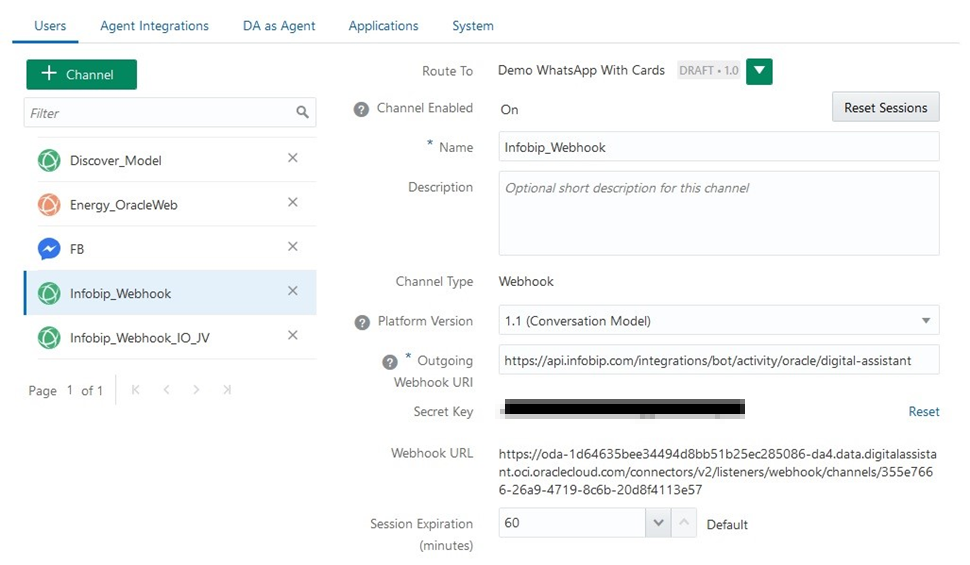Click the FB Messenger channel icon
This screenshot has height=565, width=970.
point(49,249)
